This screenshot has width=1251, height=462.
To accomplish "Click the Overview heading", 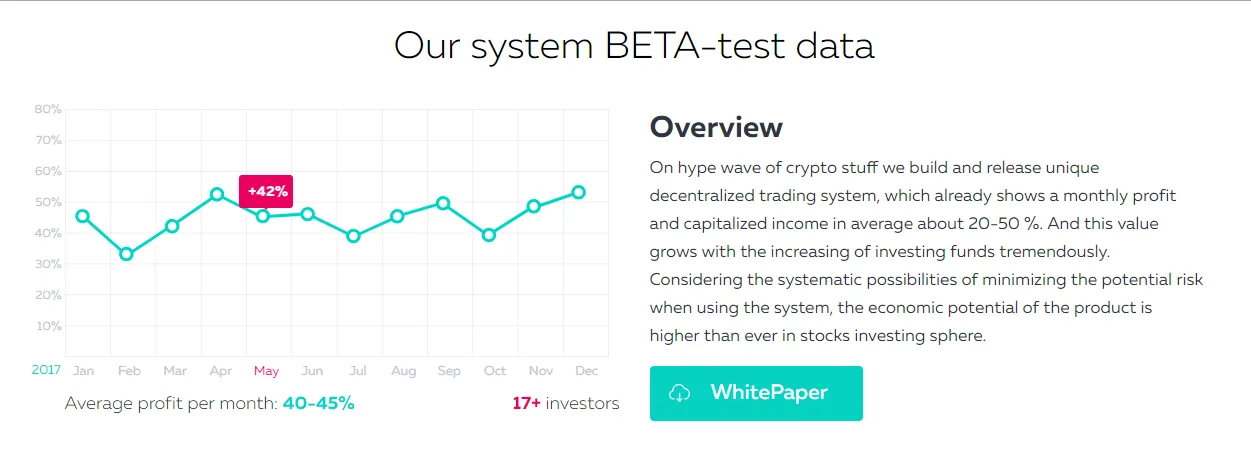I will [x=716, y=127].
